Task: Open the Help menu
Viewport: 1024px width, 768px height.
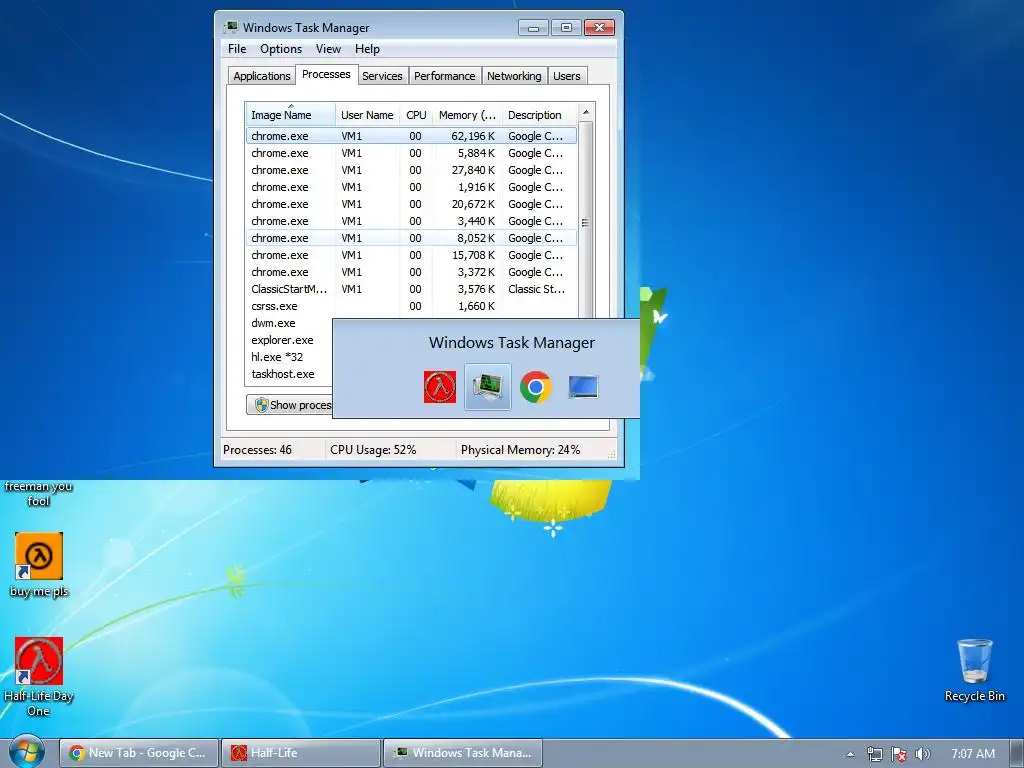Action: [367, 49]
